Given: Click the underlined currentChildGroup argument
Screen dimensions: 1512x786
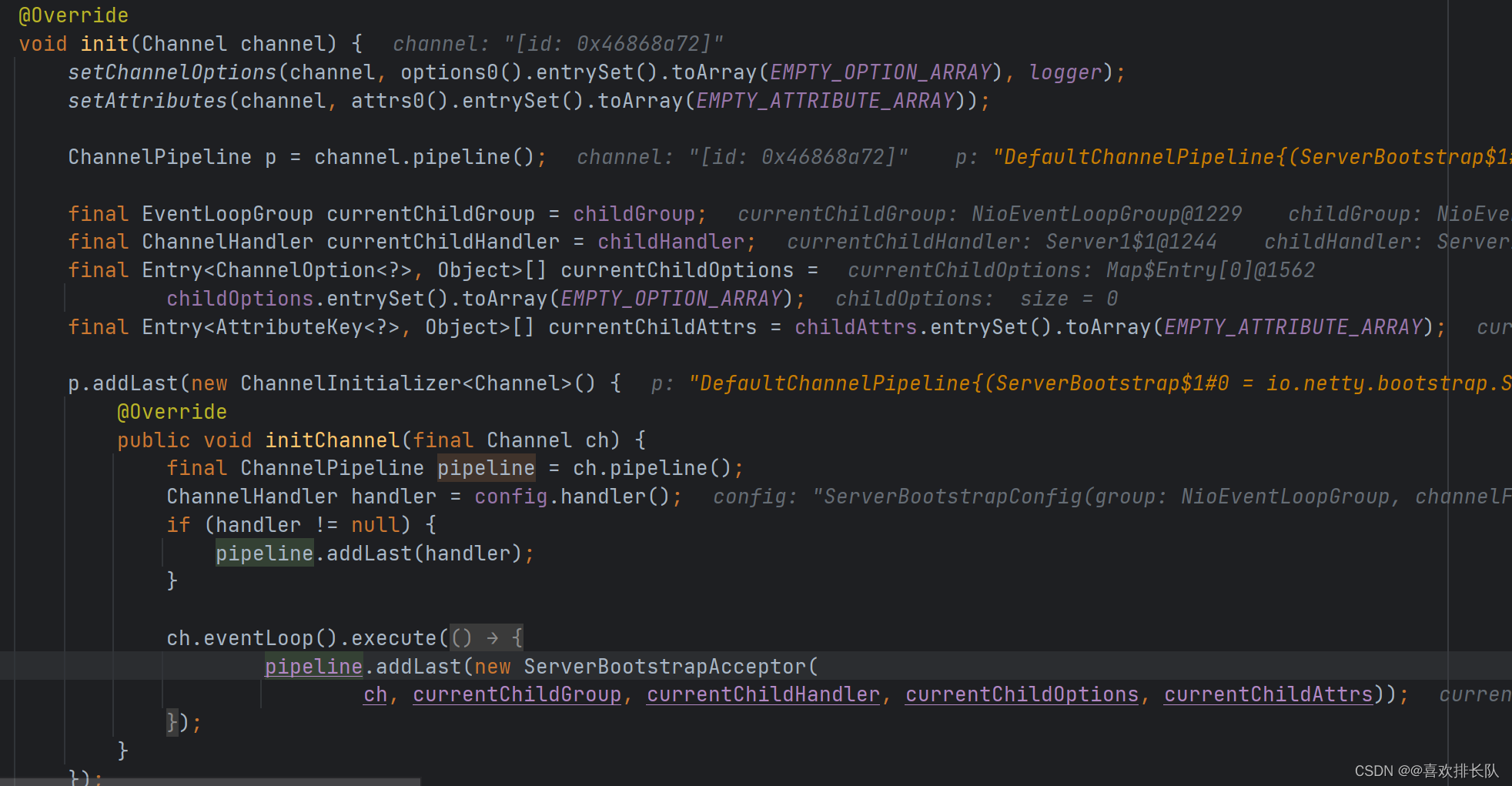Looking at the screenshot, I should [517, 694].
